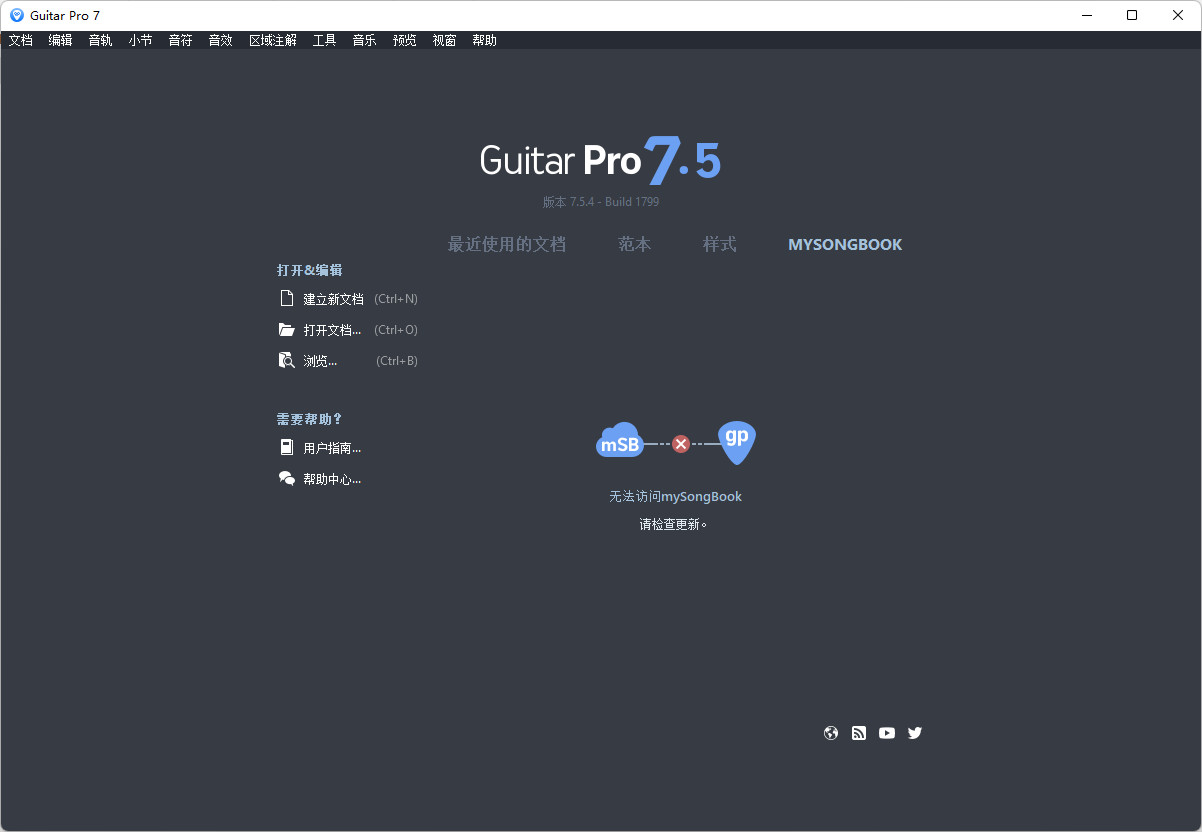The height and width of the screenshot is (832, 1202).
Task: Click the 打开文档... link
Action: coord(333,330)
